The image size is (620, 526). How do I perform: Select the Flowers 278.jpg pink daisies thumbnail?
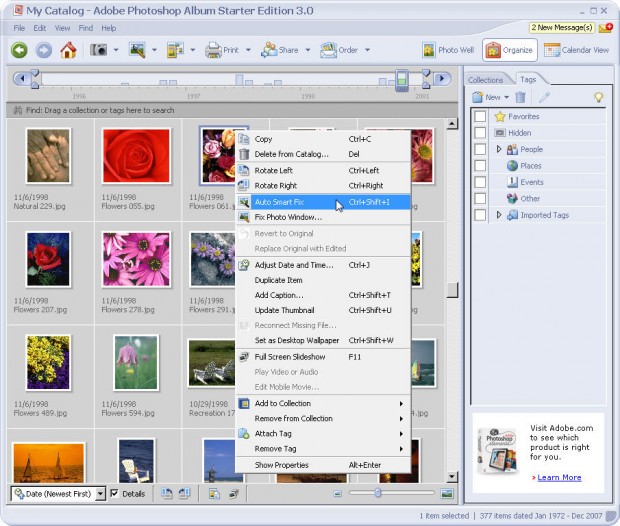[136, 259]
